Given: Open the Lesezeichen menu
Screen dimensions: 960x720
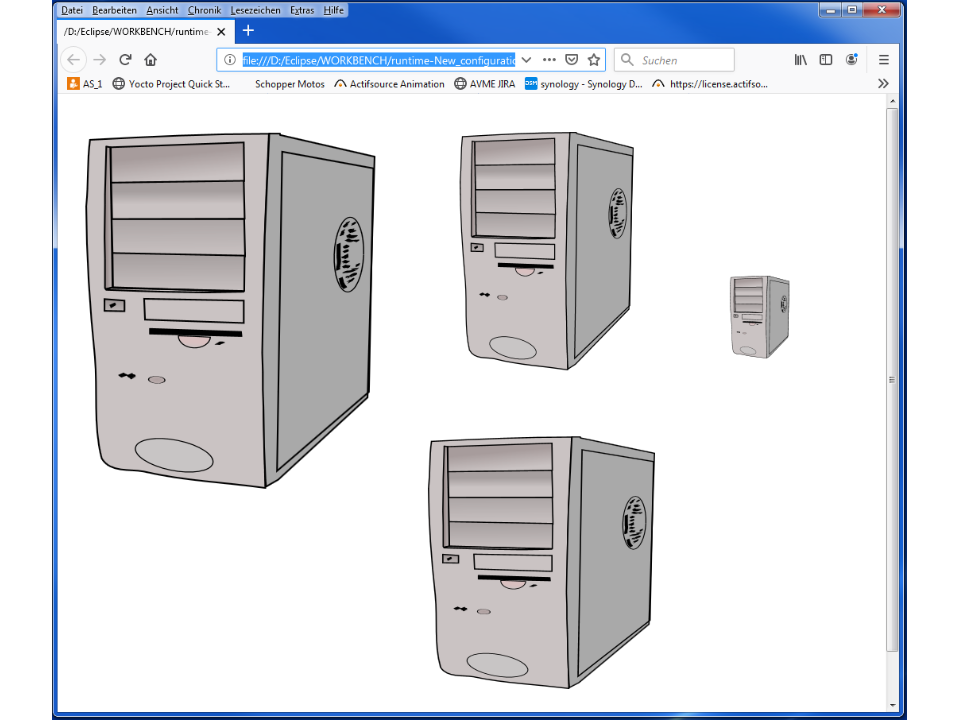Looking at the screenshot, I should tap(255, 10).
